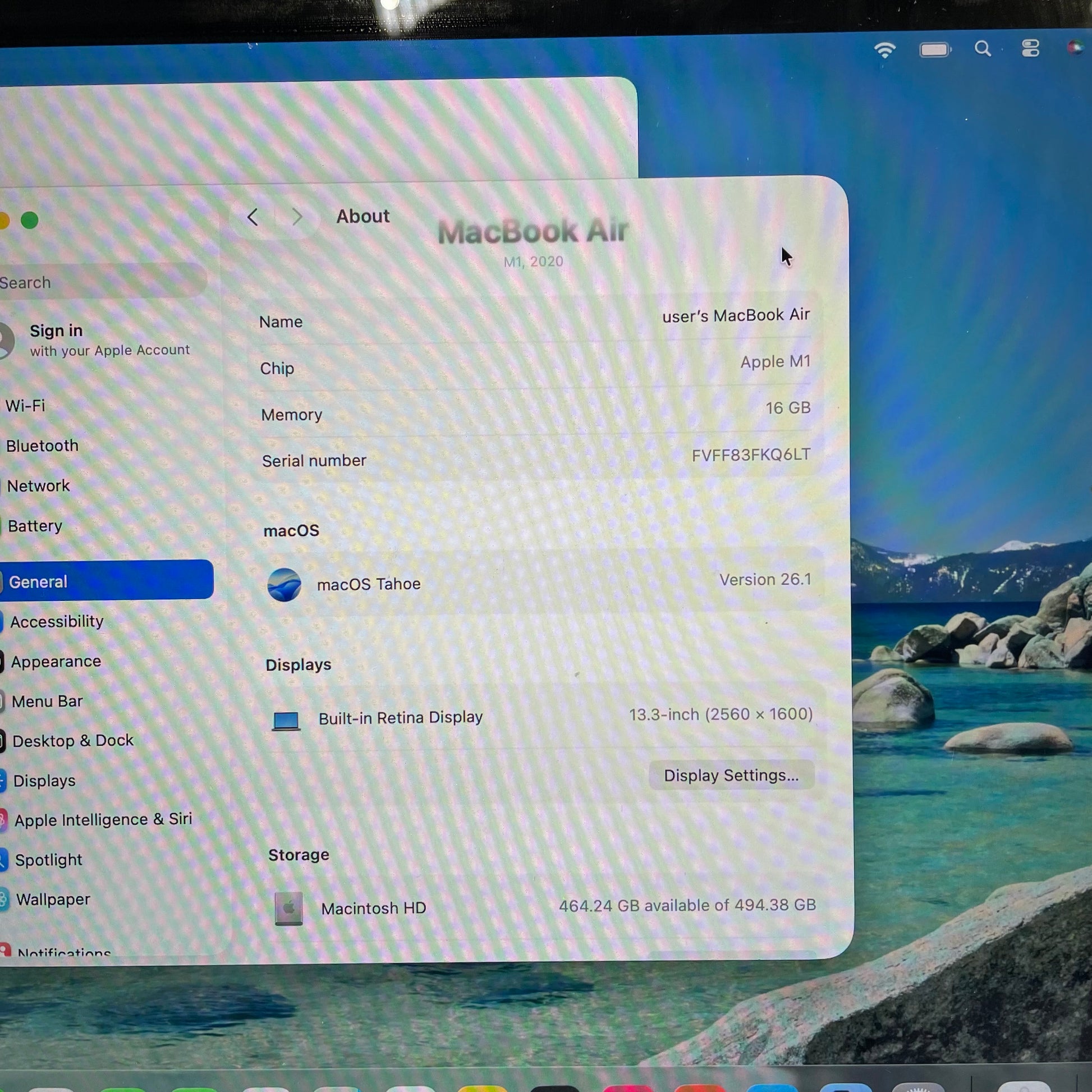The height and width of the screenshot is (1092, 1092).
Task: Click the battery icon in menu bar
Action: [934, 50]
